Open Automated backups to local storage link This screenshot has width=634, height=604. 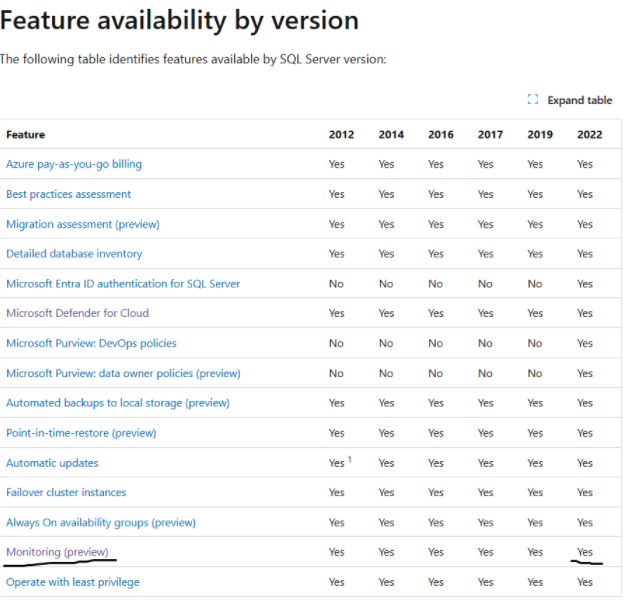click(x=118, y=403)
